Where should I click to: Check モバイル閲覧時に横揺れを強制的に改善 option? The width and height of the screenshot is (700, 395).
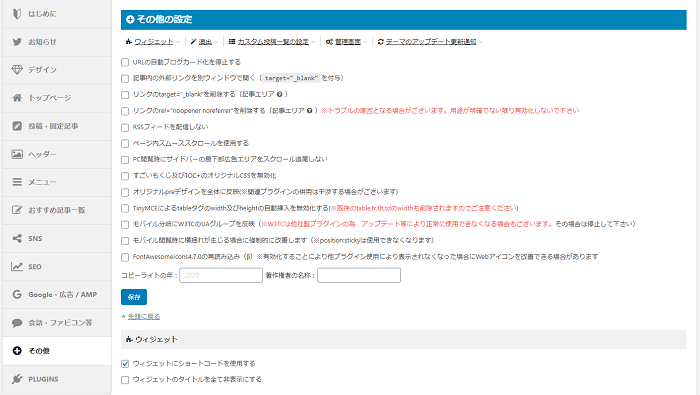(125, 241)
